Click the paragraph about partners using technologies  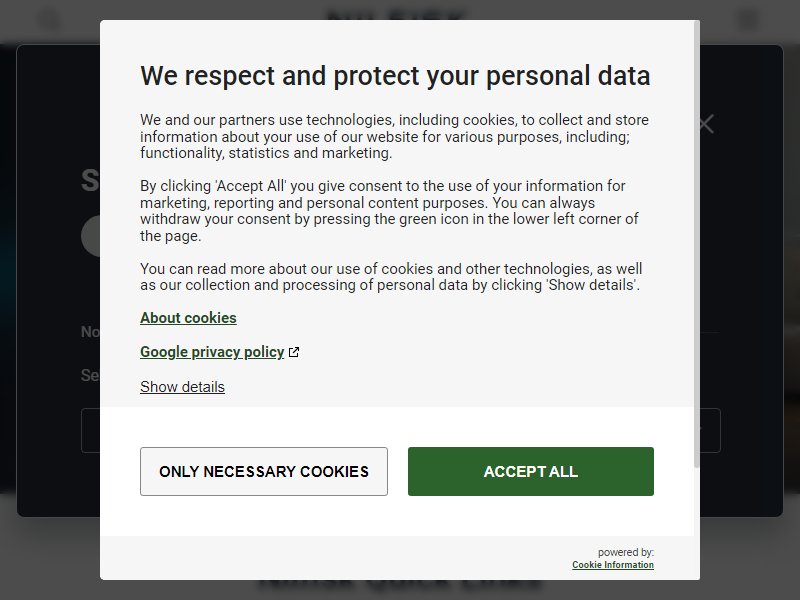[394, 136]
